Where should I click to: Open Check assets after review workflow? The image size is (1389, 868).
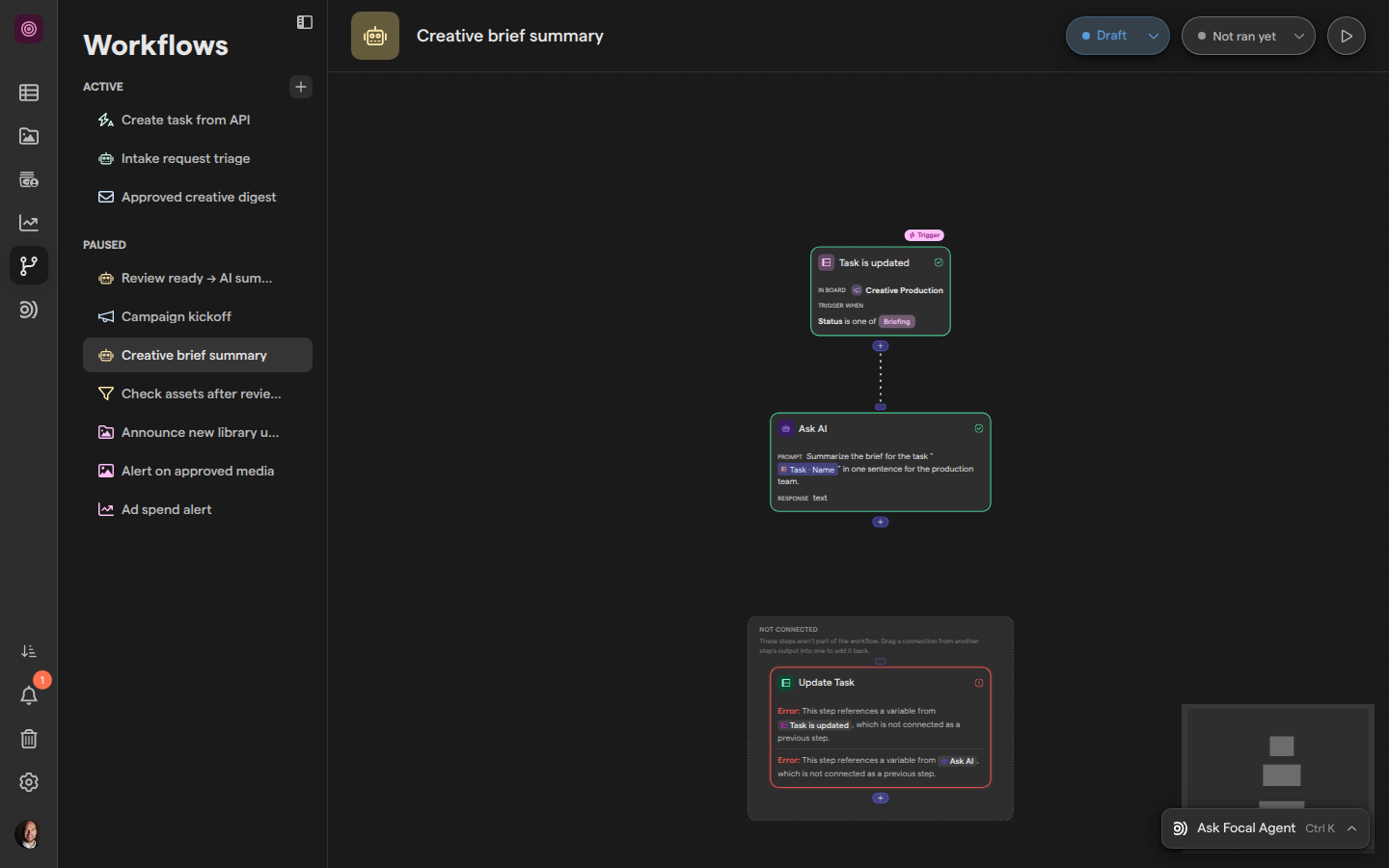pos(198,393)
